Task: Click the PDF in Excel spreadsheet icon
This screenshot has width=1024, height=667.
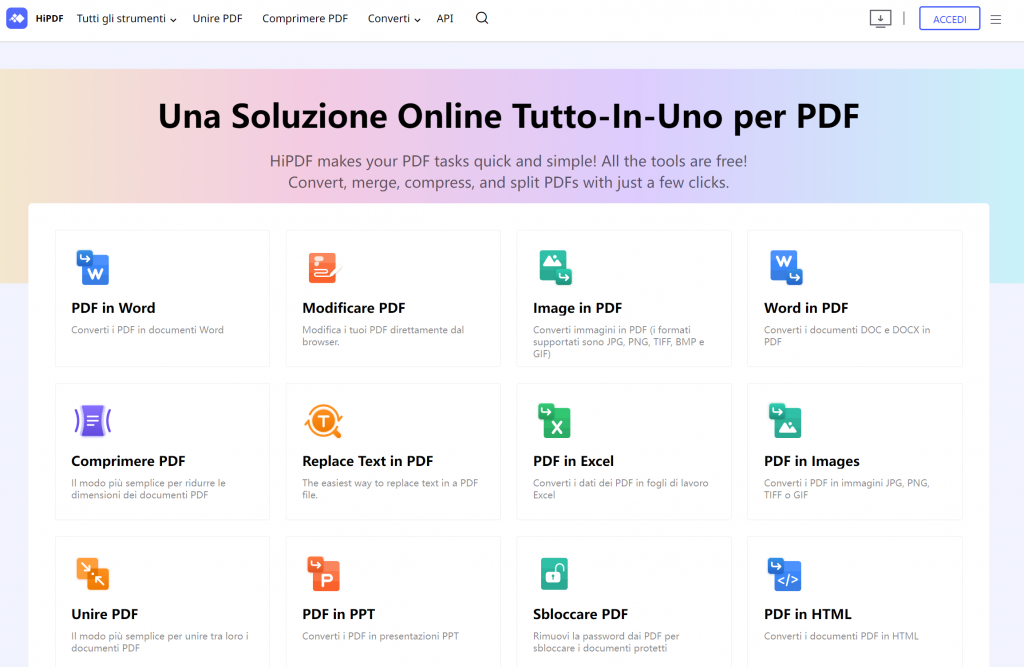Action: [x=554, y=420]
